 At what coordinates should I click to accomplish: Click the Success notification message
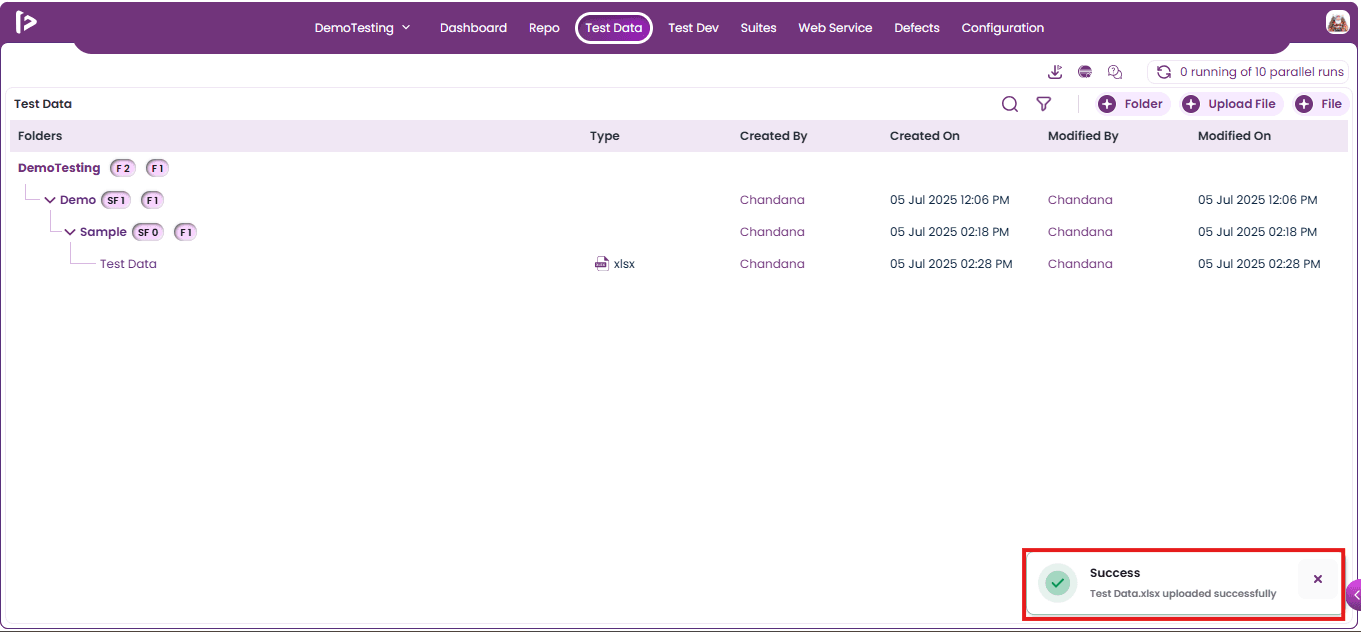coord(1183,593)
